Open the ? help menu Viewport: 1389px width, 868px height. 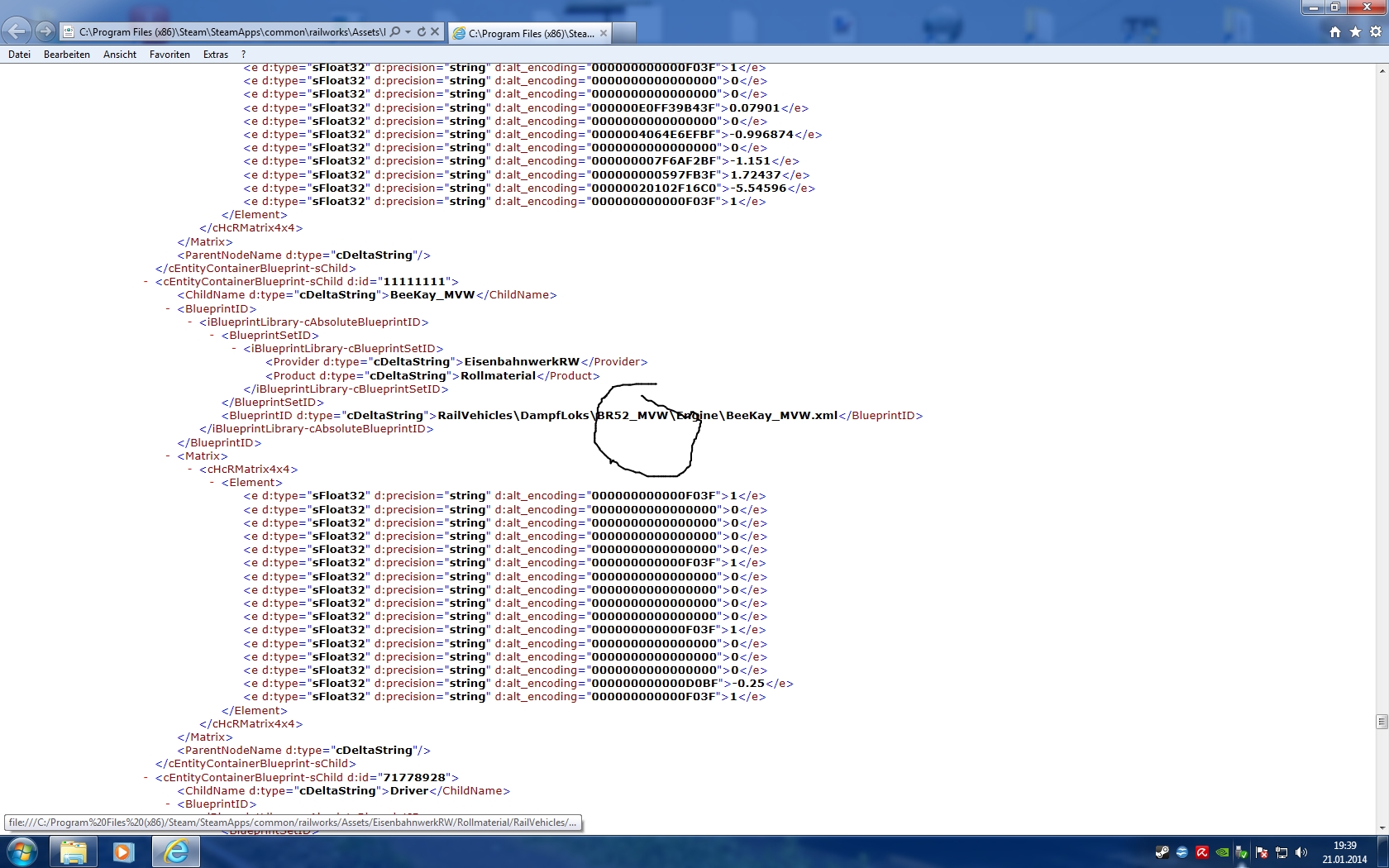pos(243,55)
